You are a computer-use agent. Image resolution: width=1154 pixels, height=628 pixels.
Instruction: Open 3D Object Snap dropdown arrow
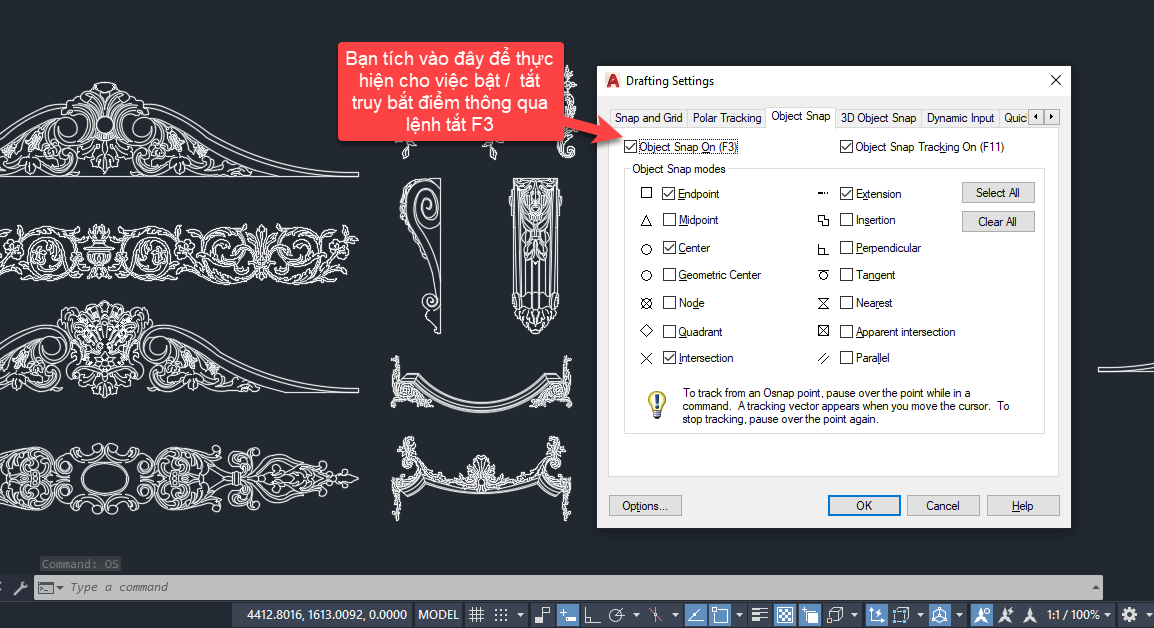point(854,615)
